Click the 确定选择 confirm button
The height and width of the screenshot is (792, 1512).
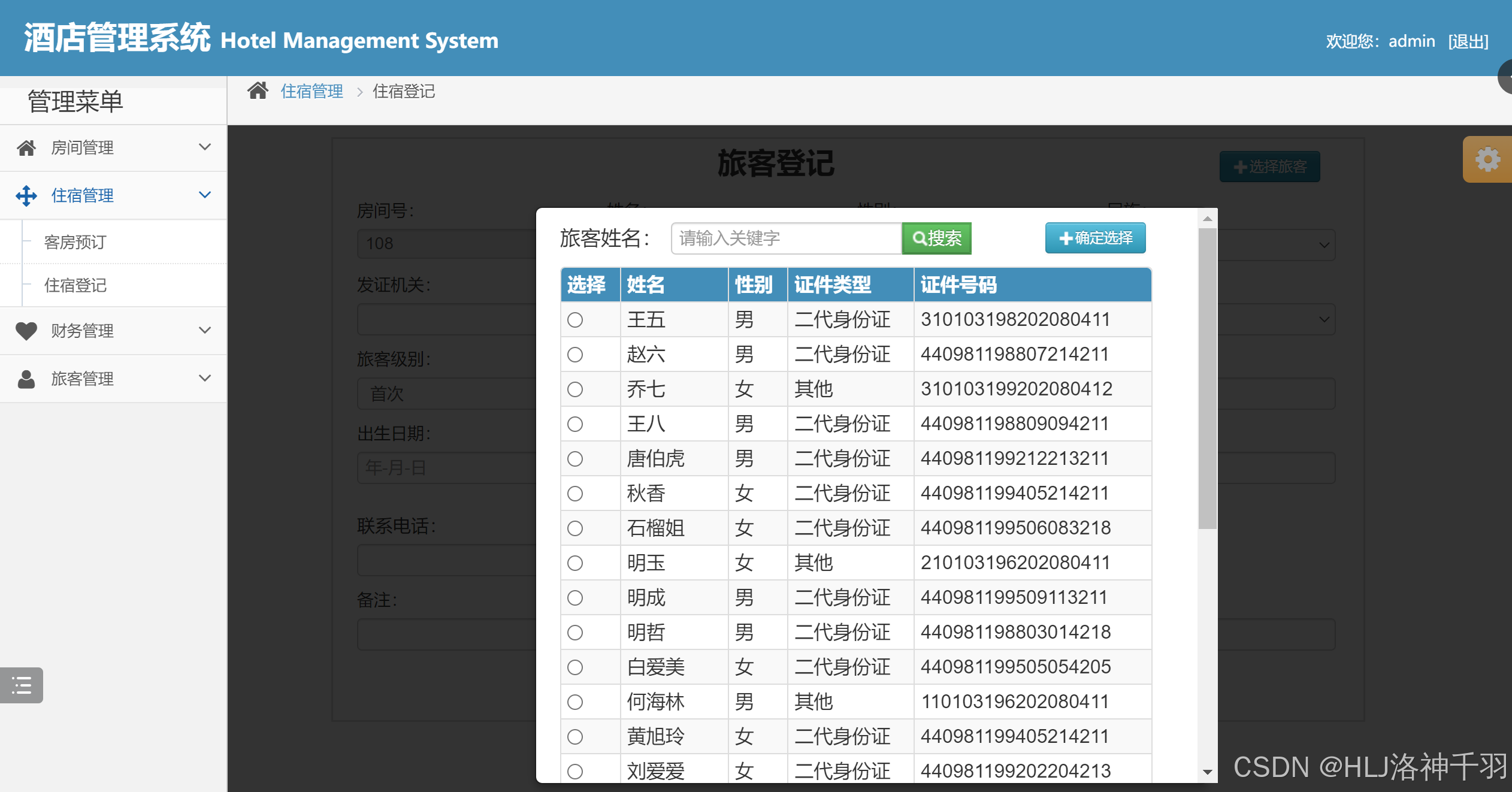coord(1095,238)
